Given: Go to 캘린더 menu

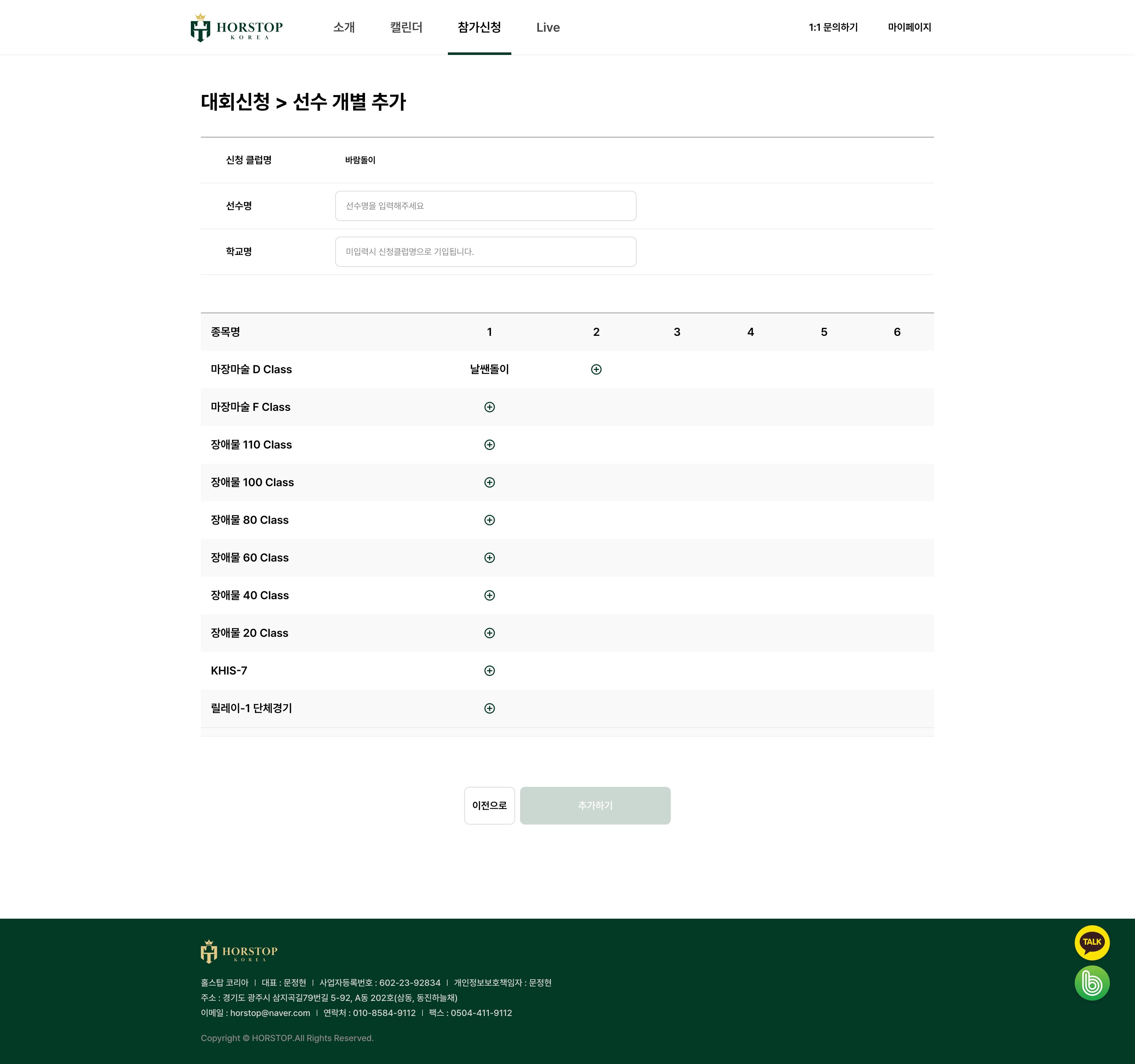Looking at the screenshot, I should click(406, 27).
